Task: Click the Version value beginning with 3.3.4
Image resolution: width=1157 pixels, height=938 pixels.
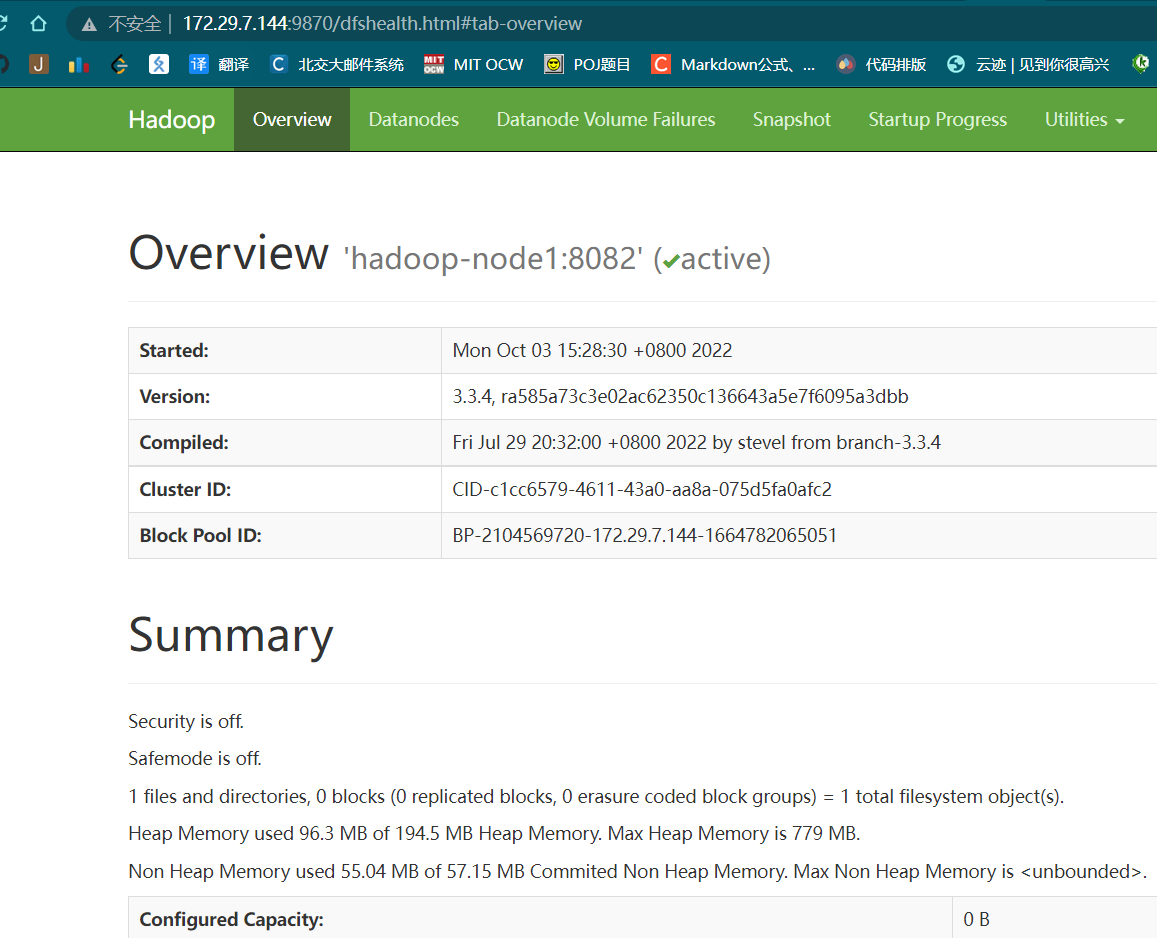Action: [680, 397]
